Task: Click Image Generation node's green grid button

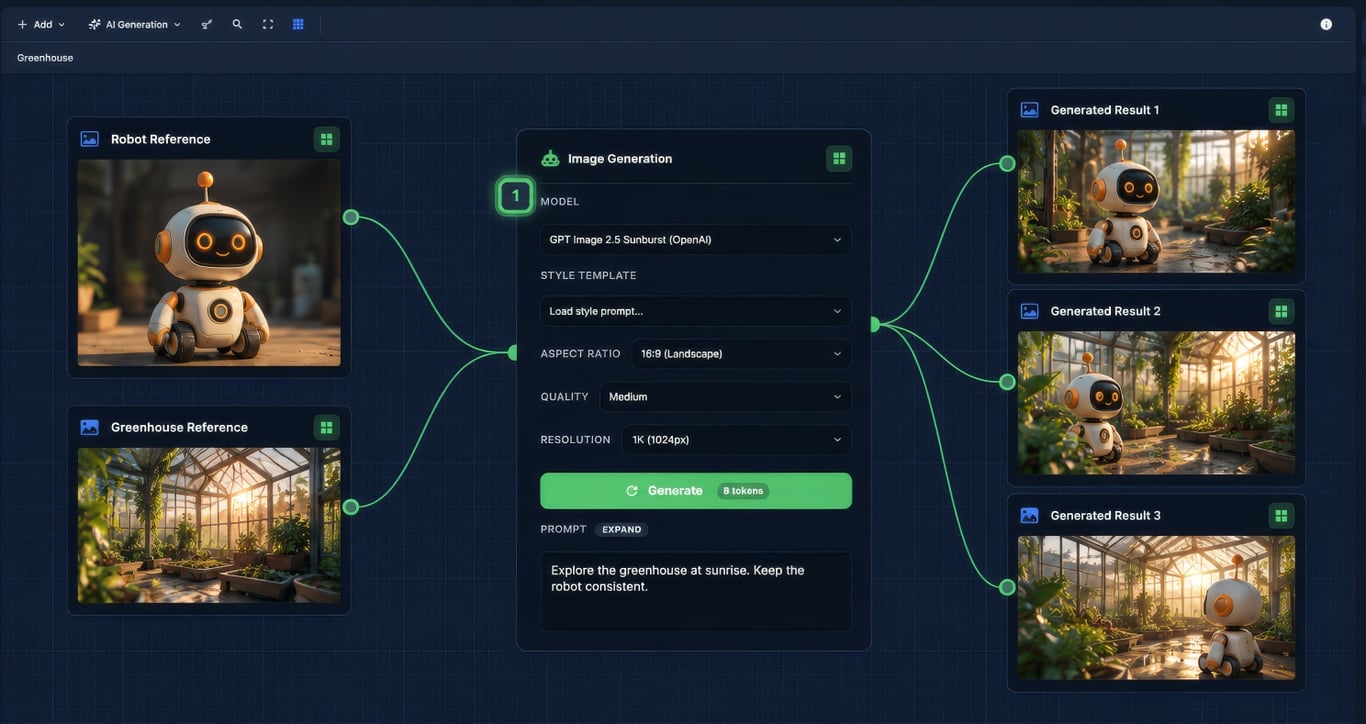Action: (839, 158)
